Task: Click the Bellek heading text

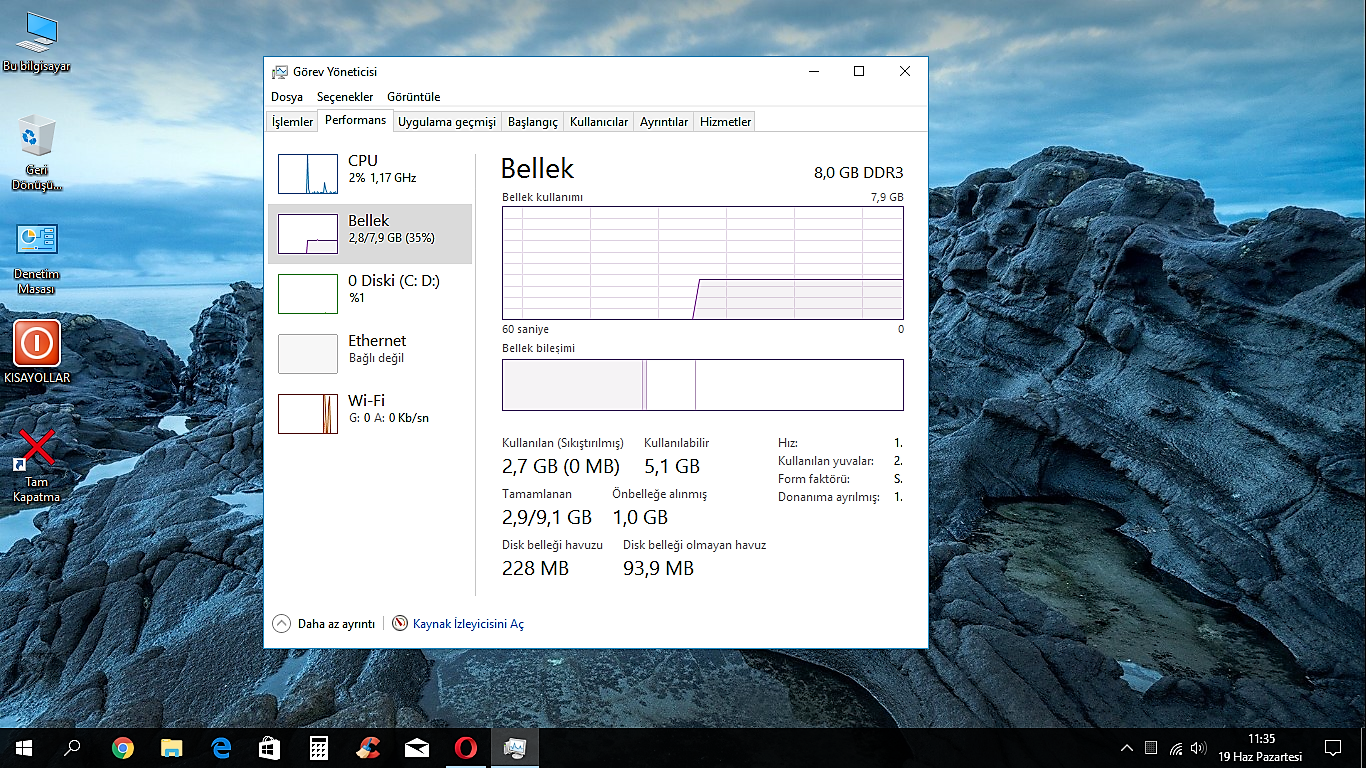Action: click(538, 168)
